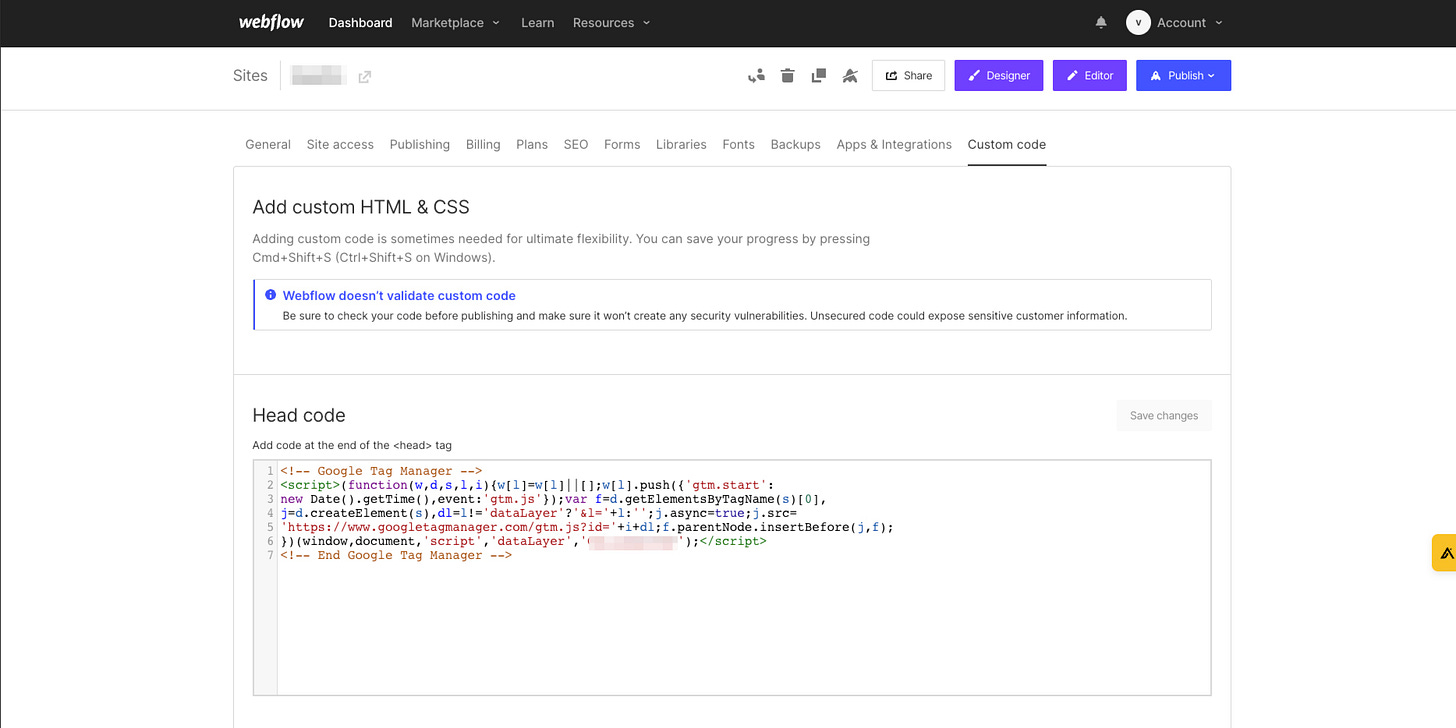
Task: Click the 'Head code' heading
Action: coord(299,415)
